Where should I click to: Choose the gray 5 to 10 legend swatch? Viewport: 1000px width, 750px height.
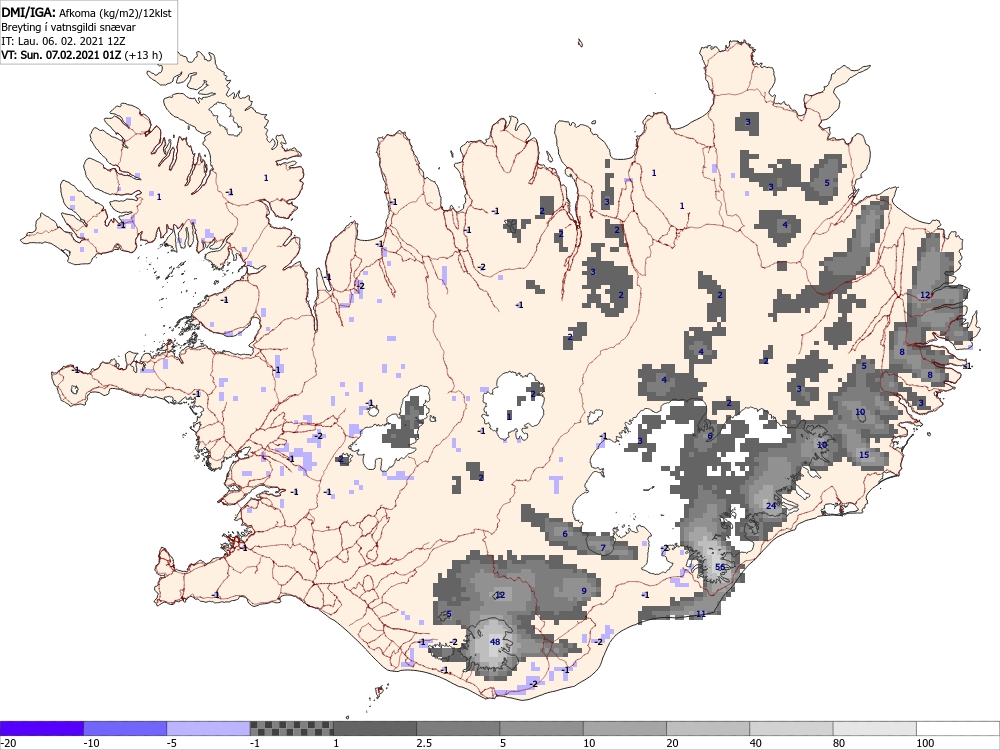coord(541,728)
